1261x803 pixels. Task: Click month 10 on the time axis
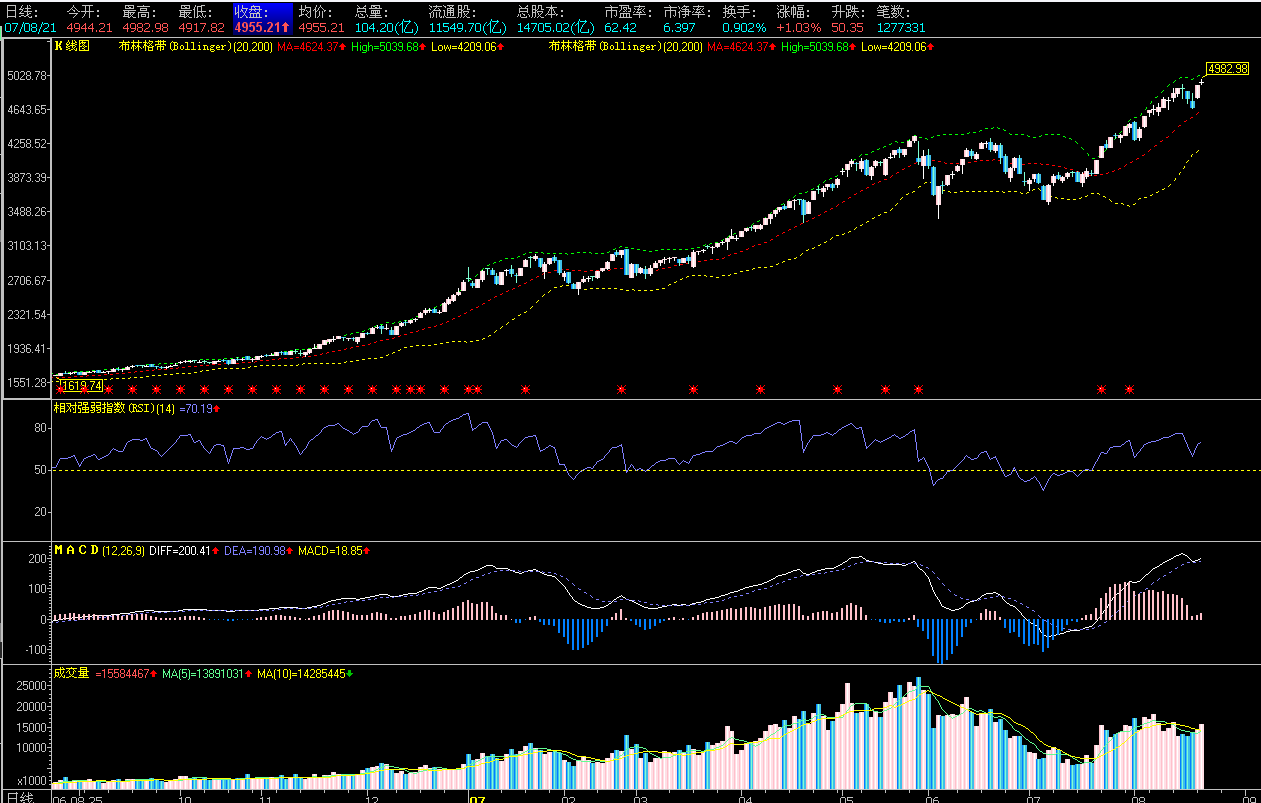click(x=184, y=799)
